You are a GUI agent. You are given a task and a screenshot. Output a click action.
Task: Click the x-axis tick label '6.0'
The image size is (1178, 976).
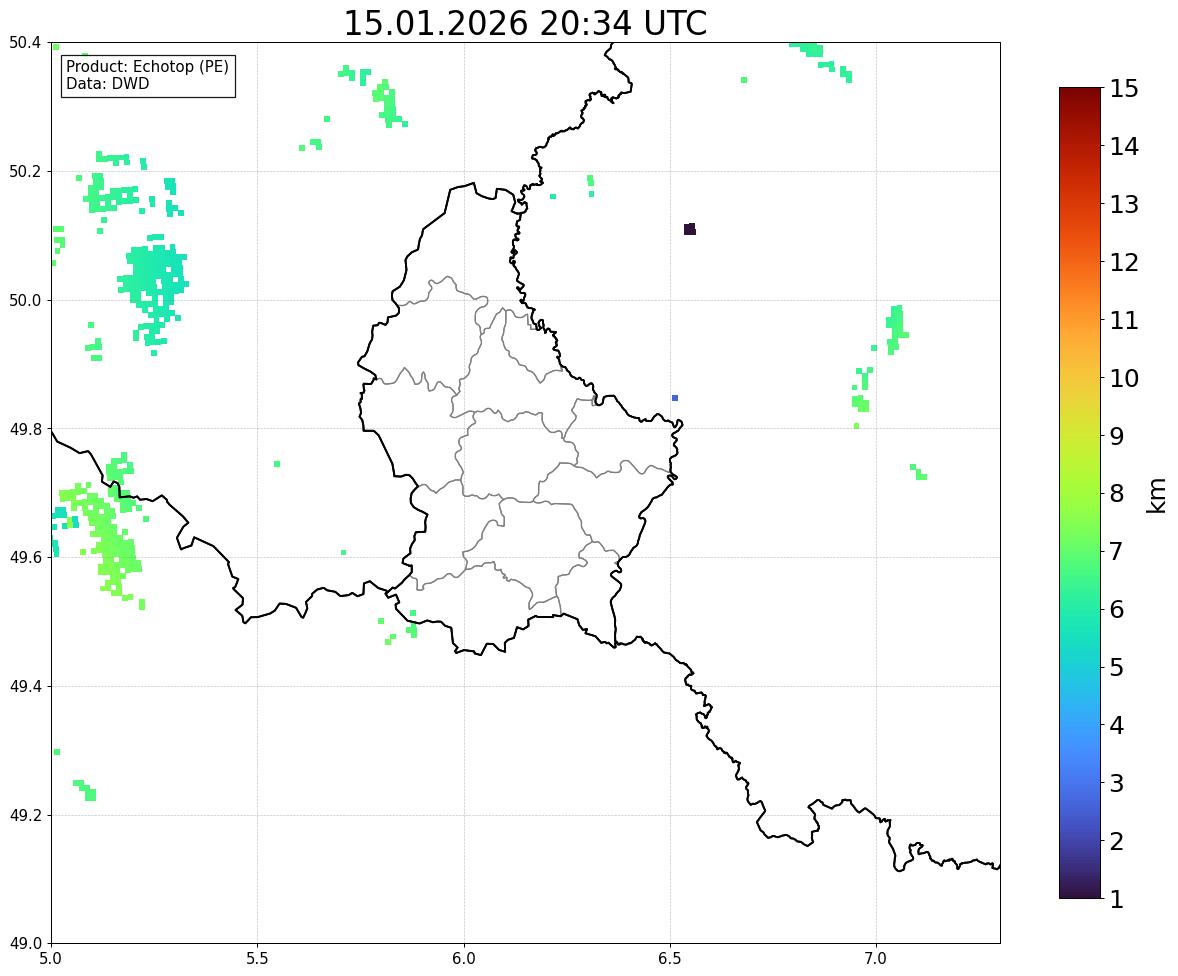[x=464, y=959]
